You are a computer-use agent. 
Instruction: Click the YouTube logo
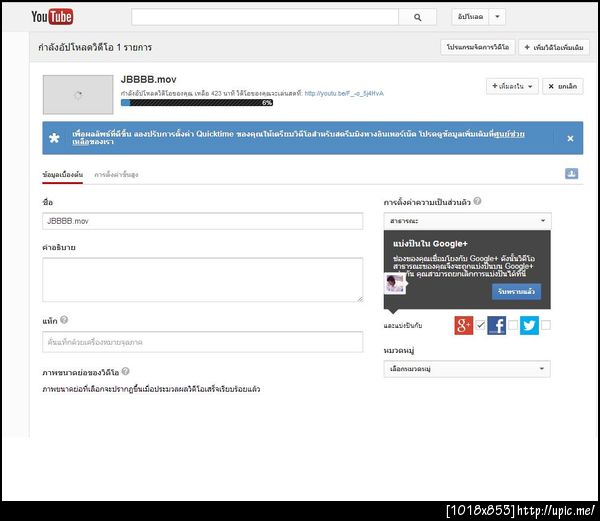coord(52,17)
